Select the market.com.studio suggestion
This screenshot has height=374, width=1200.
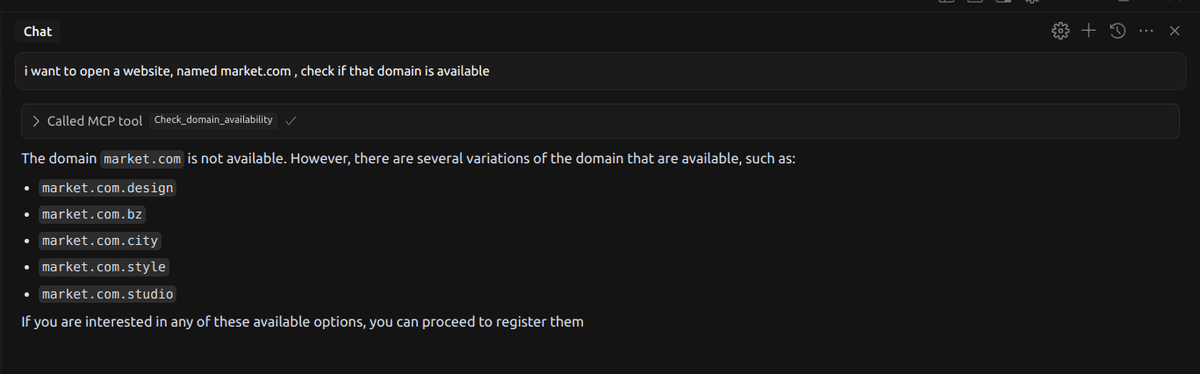pyautogui.click(x=108, y=295)
